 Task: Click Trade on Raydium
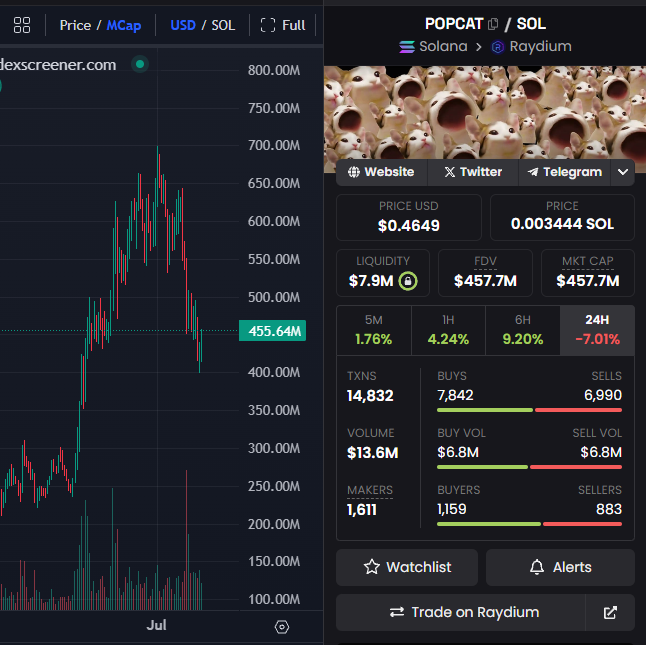pos(461,612)
